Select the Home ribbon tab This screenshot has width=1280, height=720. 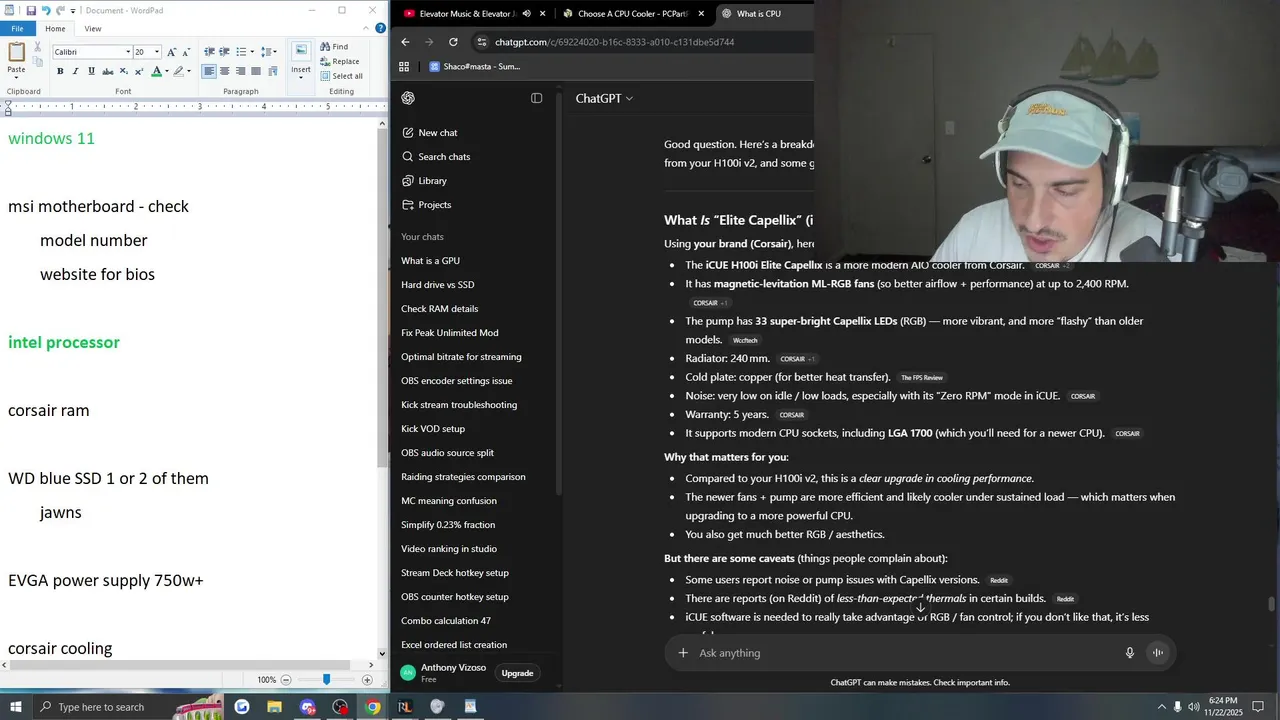point(55,29)
